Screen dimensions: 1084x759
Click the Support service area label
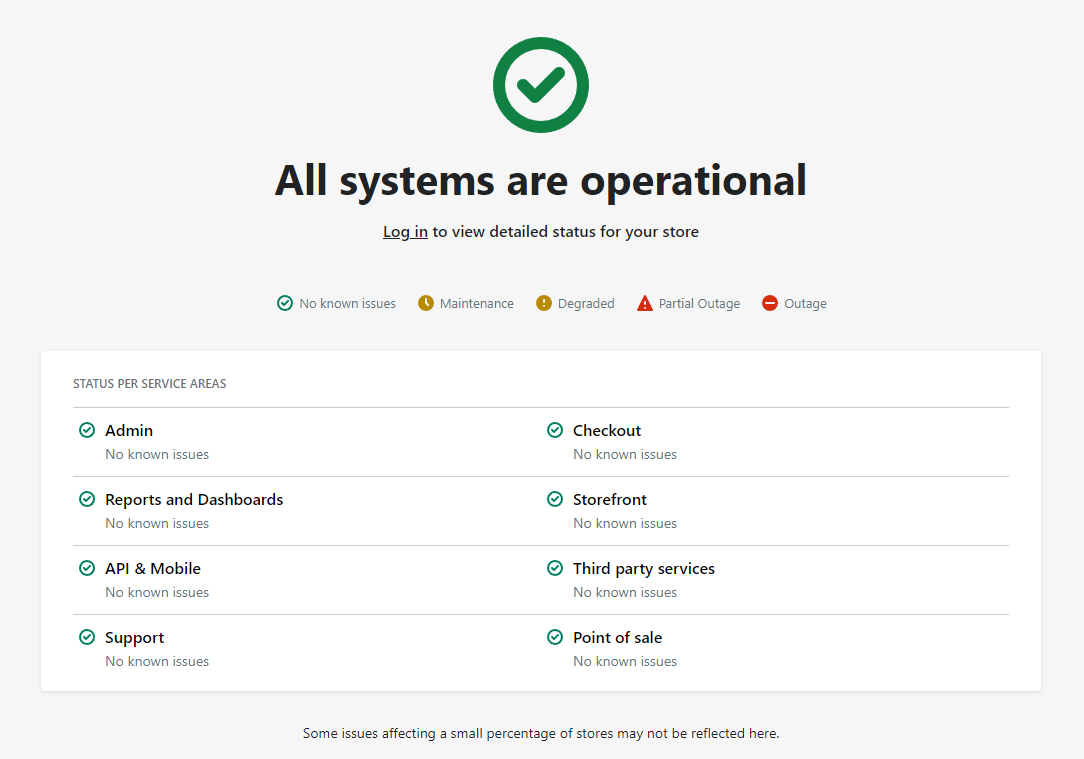click(x=134, y=637)
